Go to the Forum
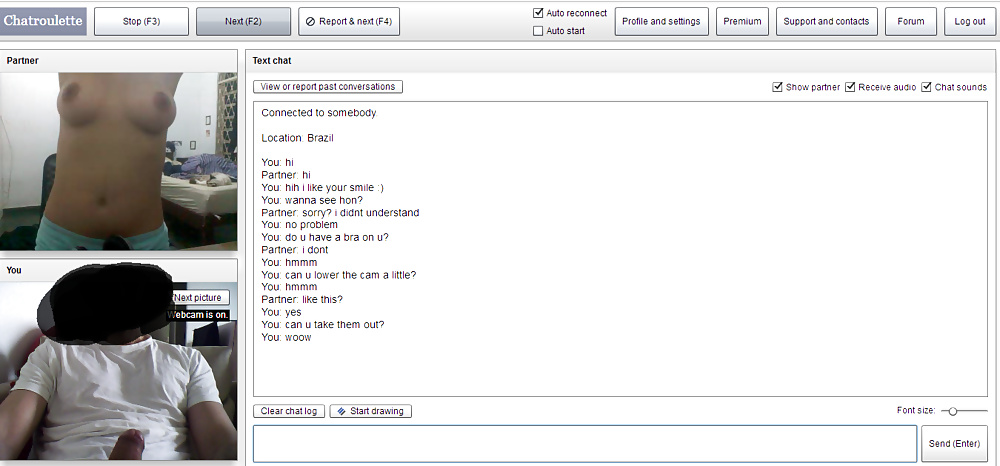 click(910, 21)
